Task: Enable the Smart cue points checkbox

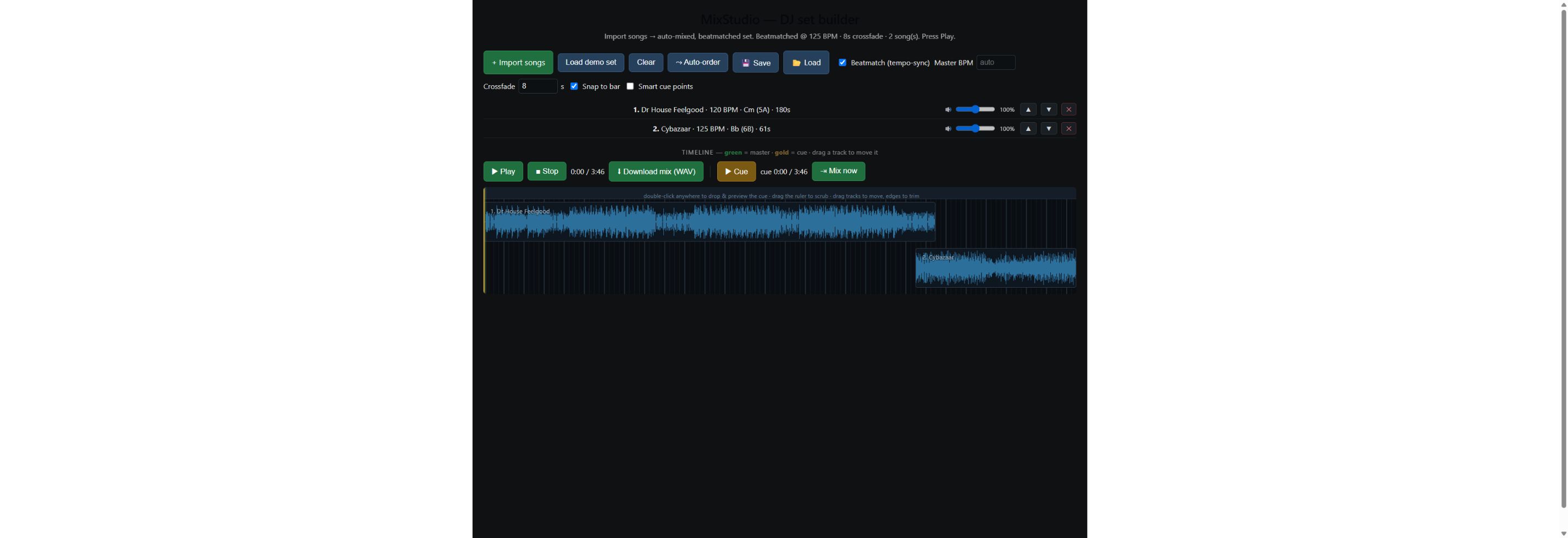Action: click(x=630, y=86)
